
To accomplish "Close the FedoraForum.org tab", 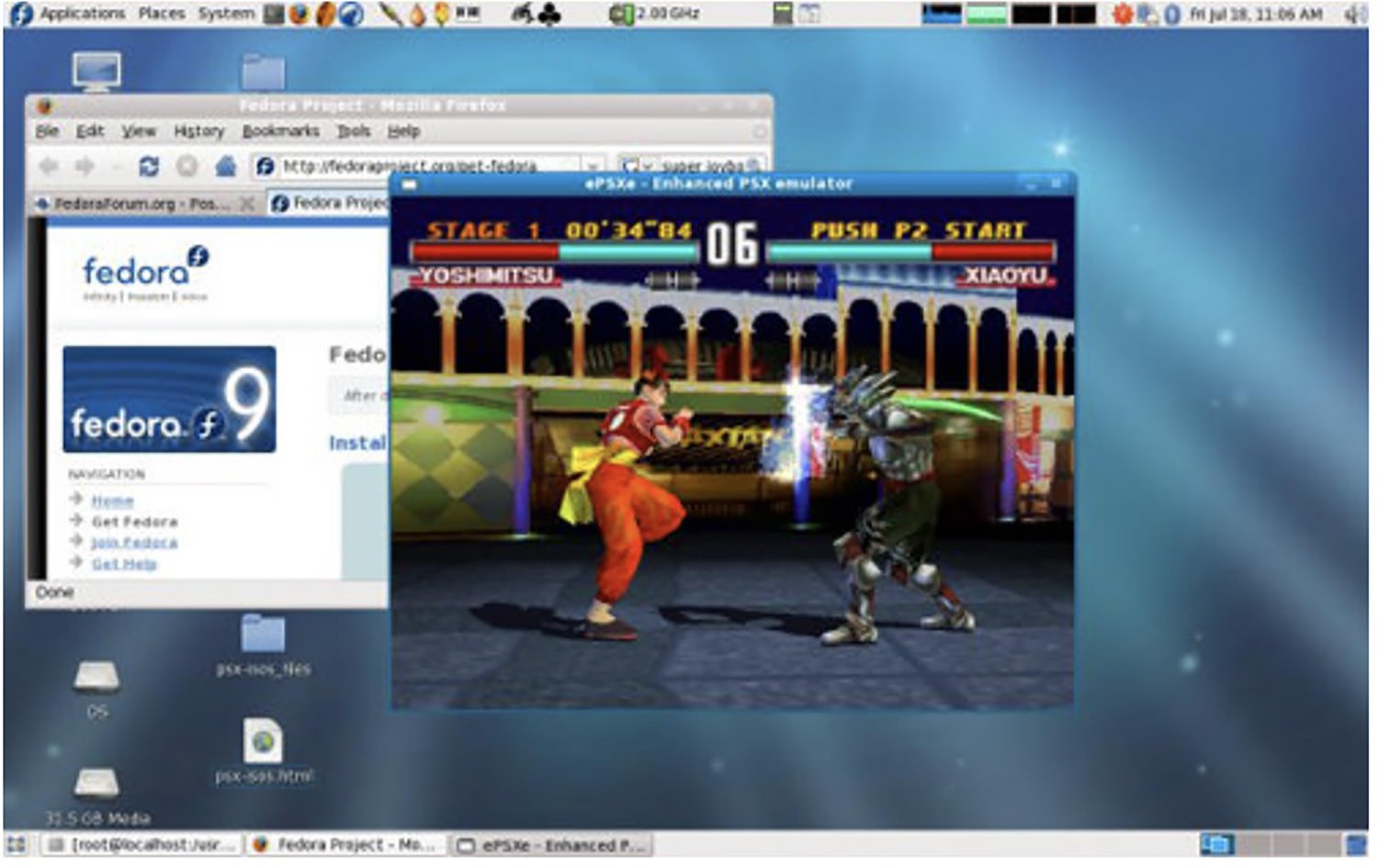I will pos(246,203).
